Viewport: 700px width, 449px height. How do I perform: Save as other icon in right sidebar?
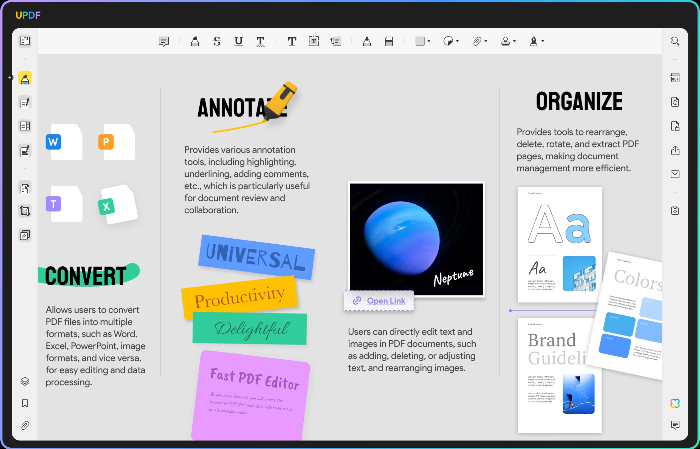675,210
